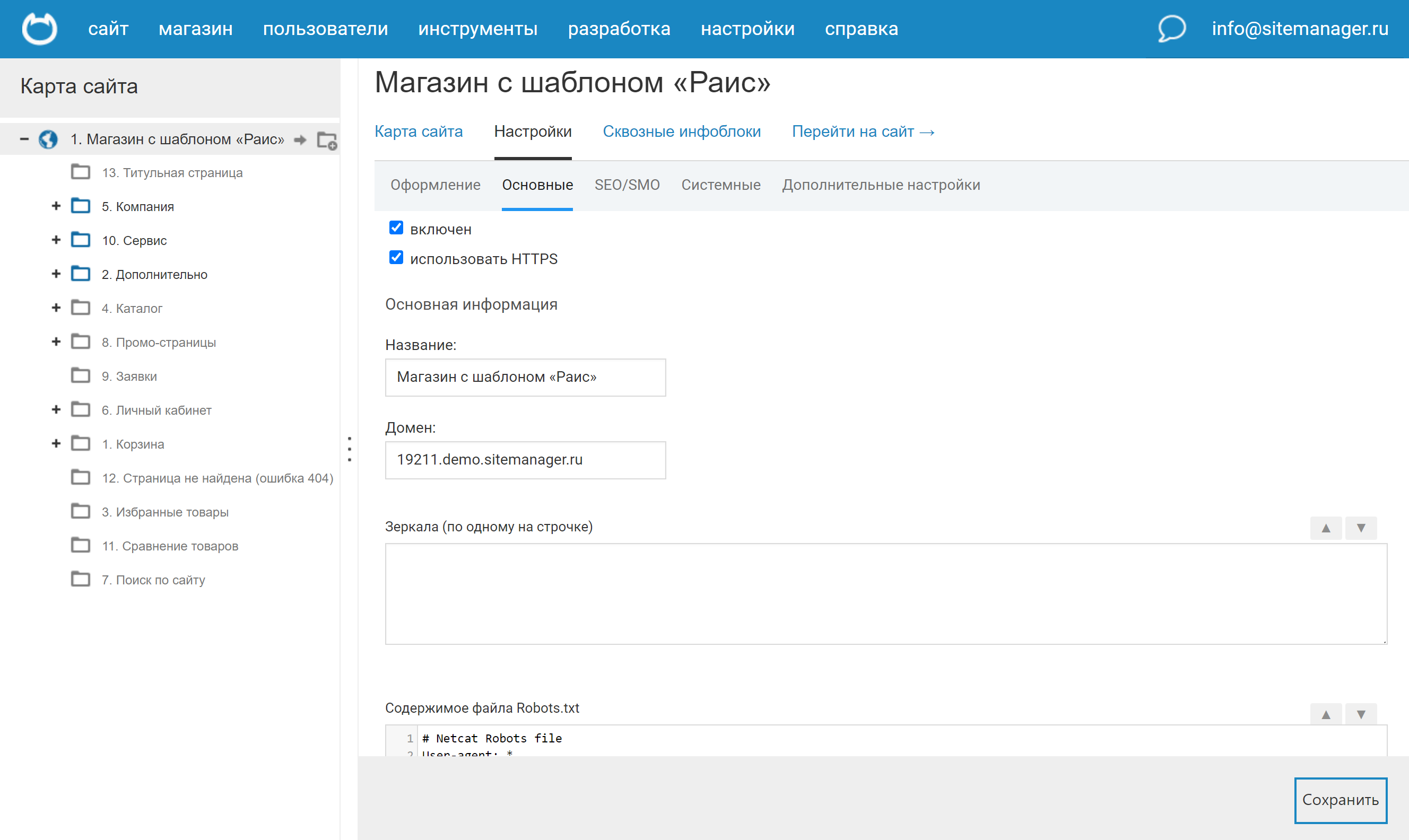Screen dimensions: 1409x840
Task: Click the sidebar resize handle with three dots
Action: click(349, 449)
